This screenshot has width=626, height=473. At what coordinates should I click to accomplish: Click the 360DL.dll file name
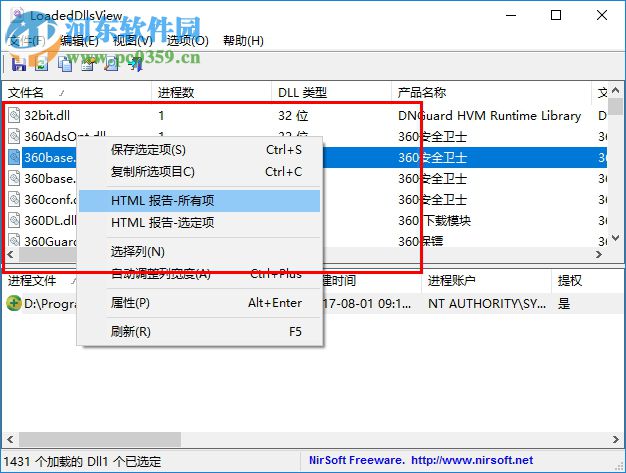(50, 220)
